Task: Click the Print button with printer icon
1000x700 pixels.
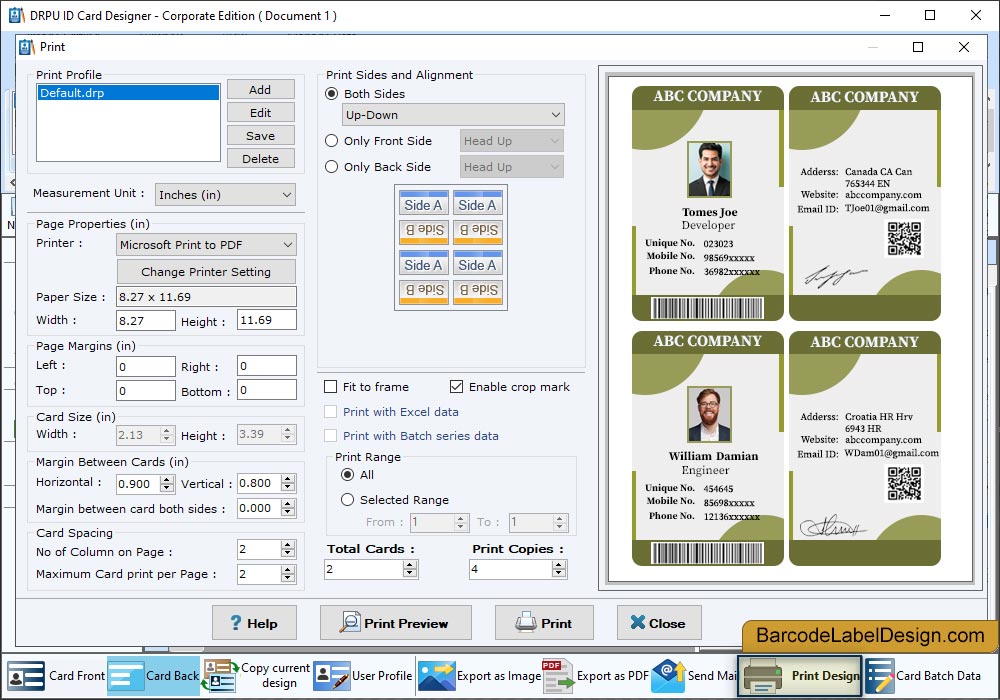Action: tap(544, 623)
